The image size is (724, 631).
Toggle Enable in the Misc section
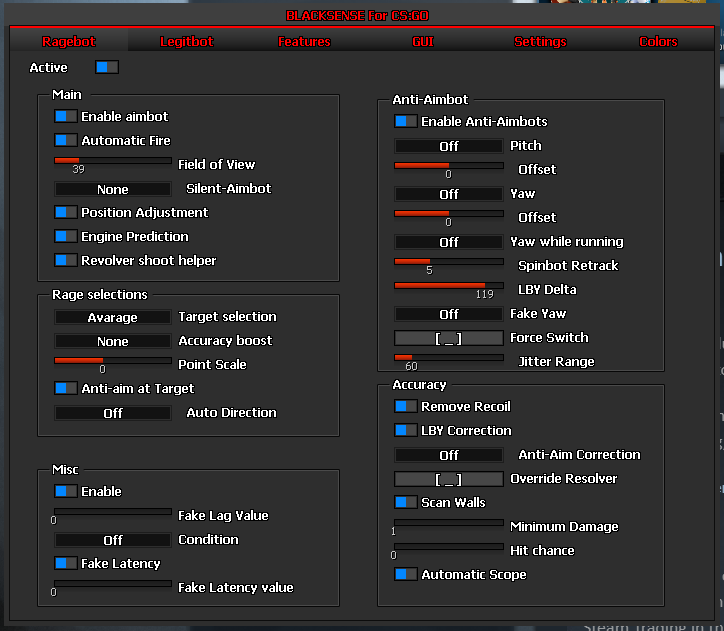(66, 491)
